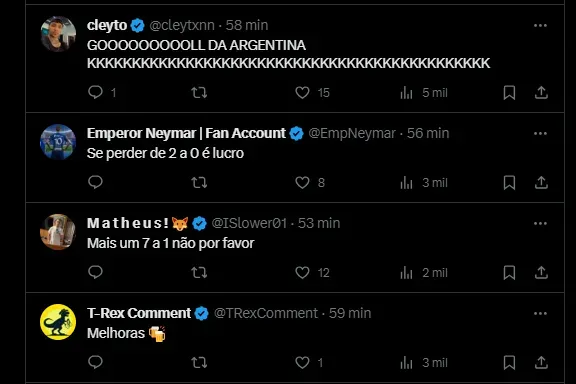The image size is (576, 384).
Task: Reply to Emperor Neymar's tweet
Action: [x=96, y=182]
